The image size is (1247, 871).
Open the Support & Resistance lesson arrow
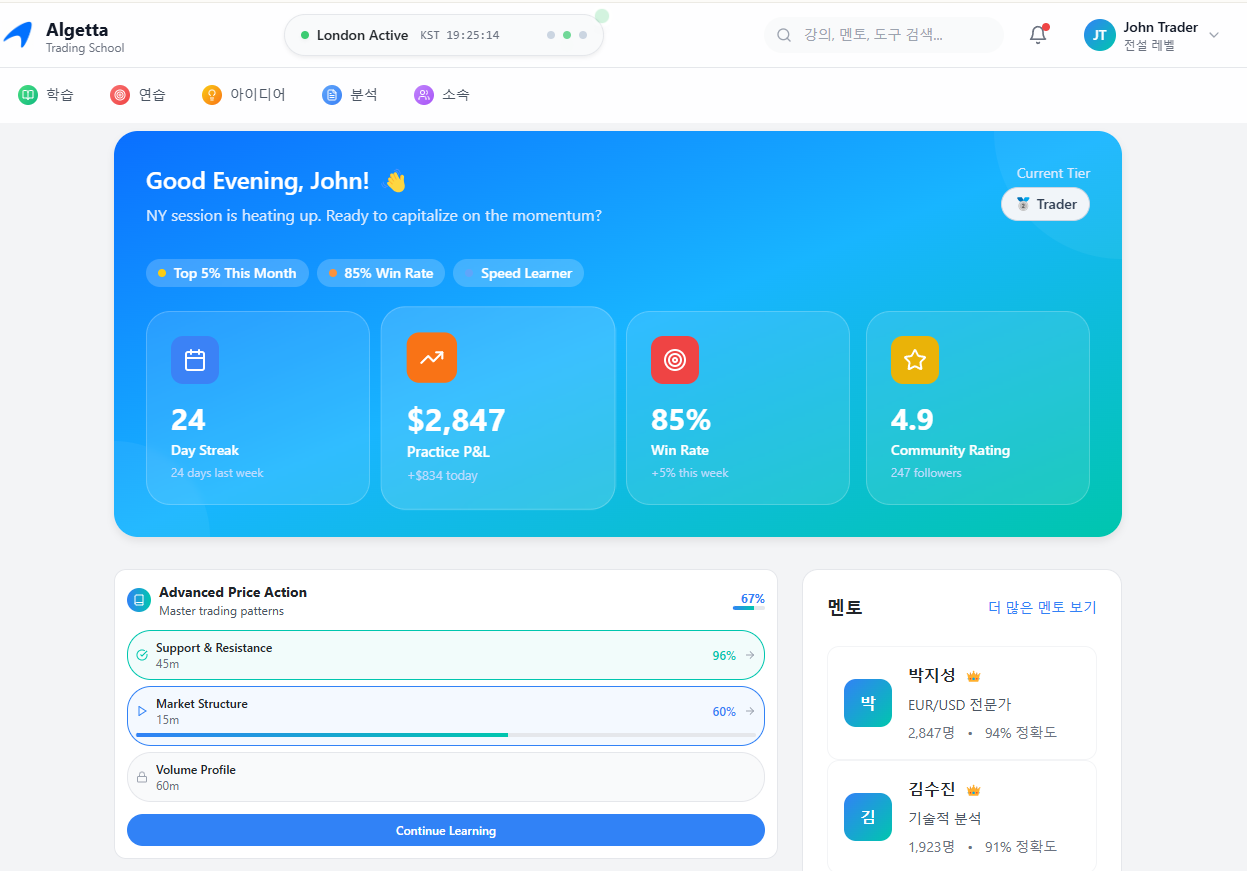click(x=750, y=656)
